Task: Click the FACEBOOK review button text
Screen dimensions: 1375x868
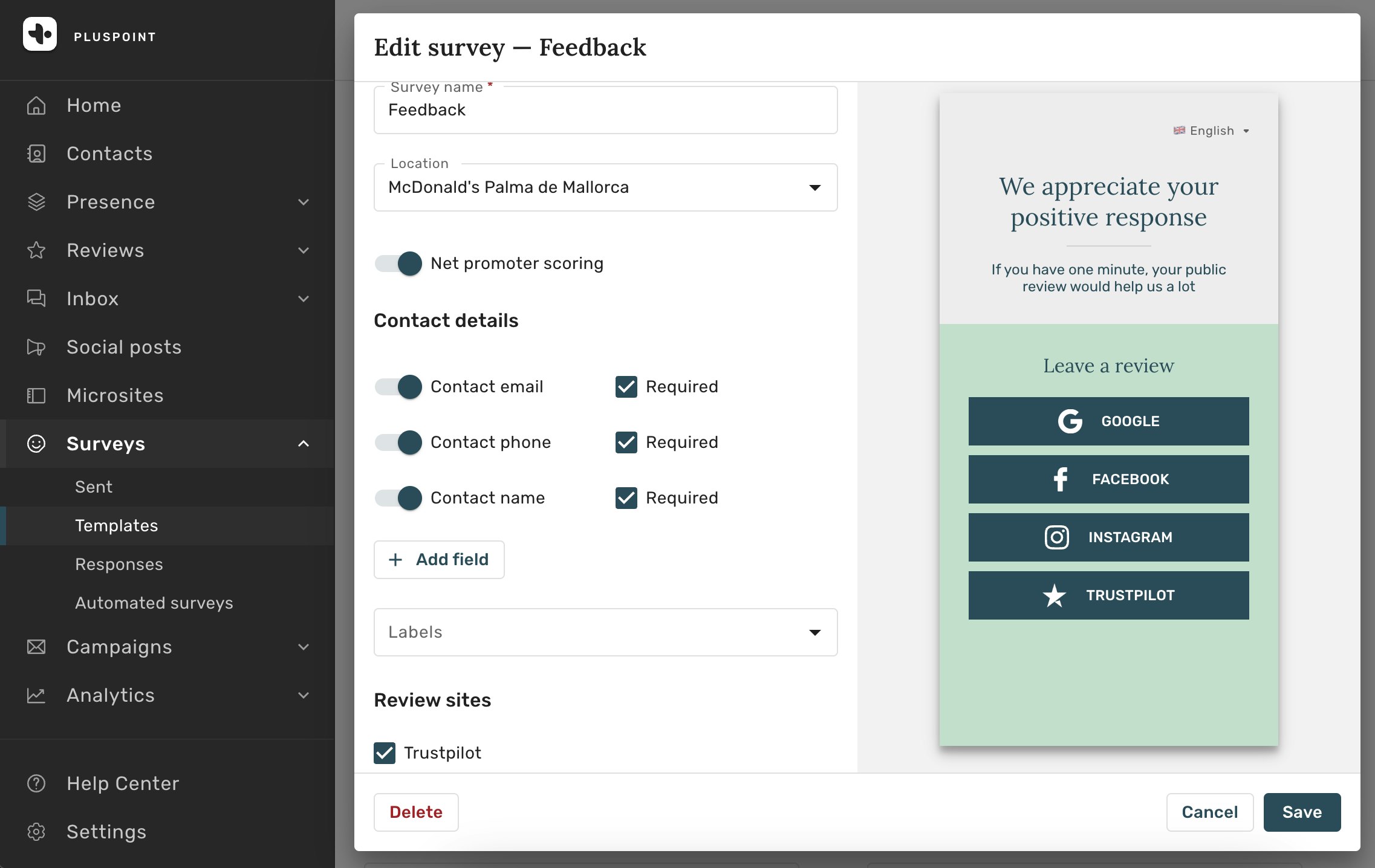Action: (1130, 479)
